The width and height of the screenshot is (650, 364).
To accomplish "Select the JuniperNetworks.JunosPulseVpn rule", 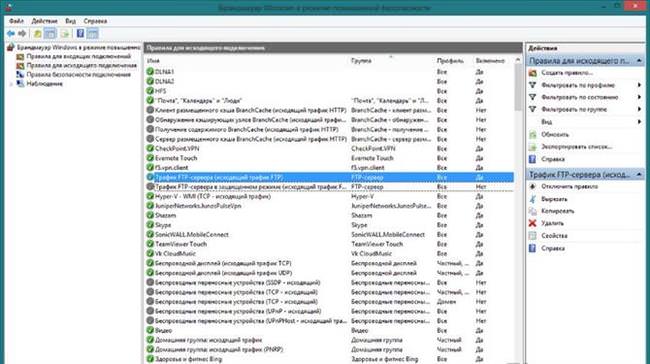I will (330, 206).
